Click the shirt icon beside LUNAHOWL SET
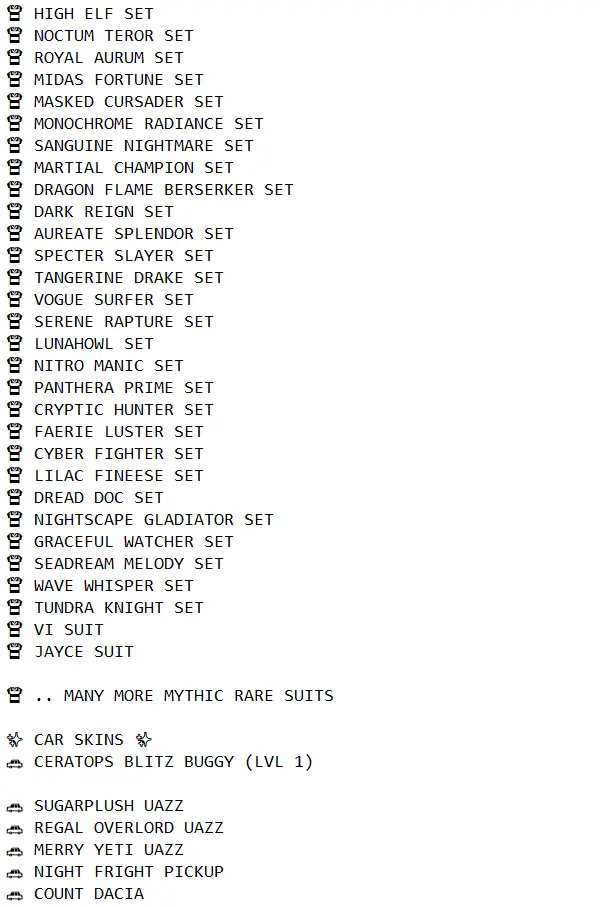 (14, 344)
